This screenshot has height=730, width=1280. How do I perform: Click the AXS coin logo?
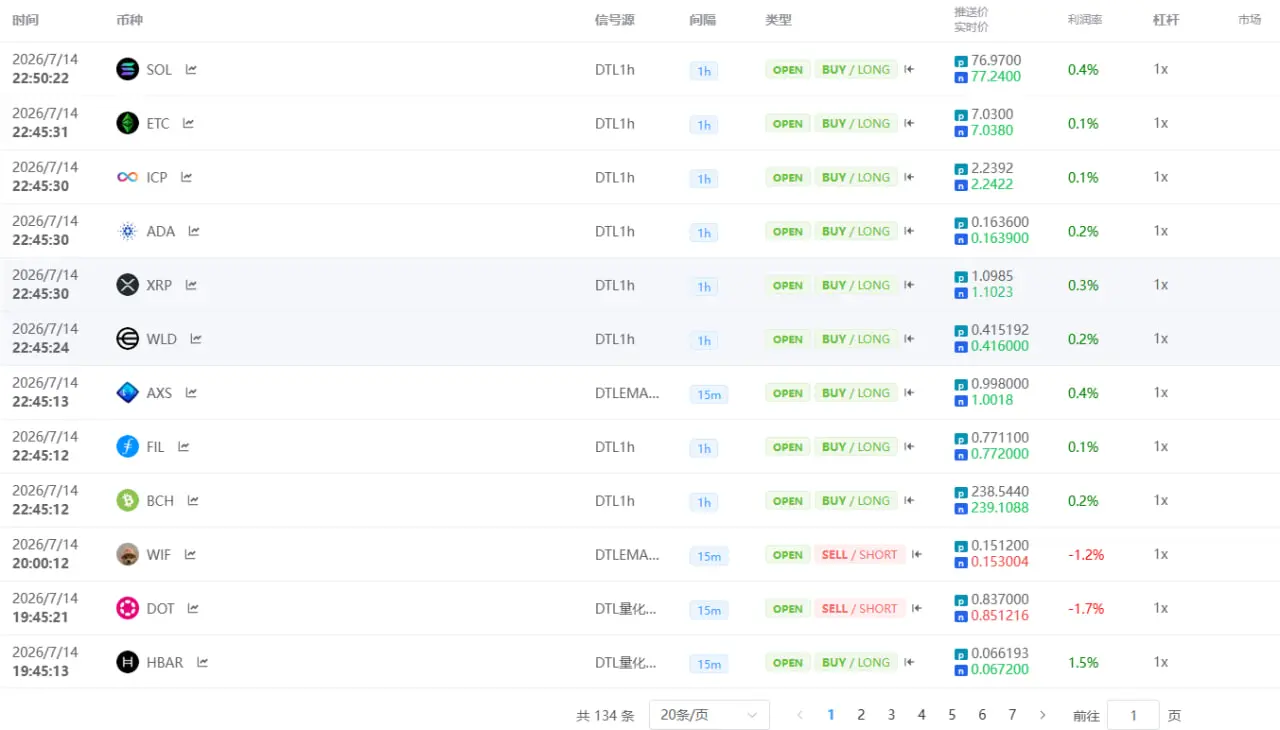point(127,393)
